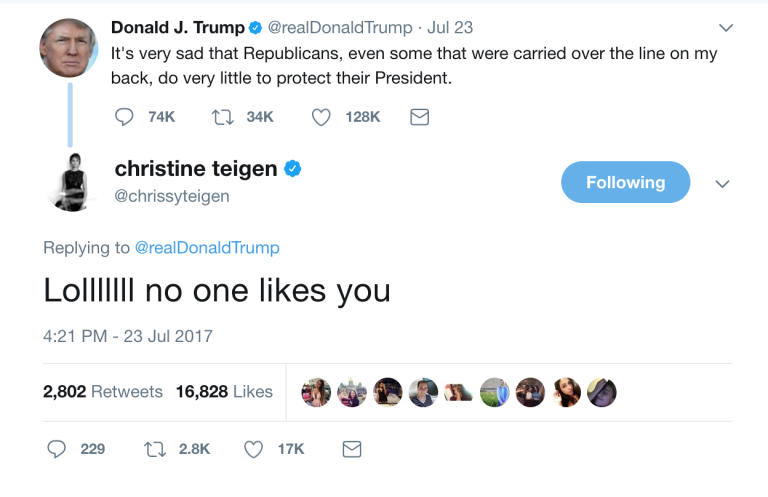The image size is (768, 497).
Task: Toggle the Following button to unfollow
Action: point(625,182)
